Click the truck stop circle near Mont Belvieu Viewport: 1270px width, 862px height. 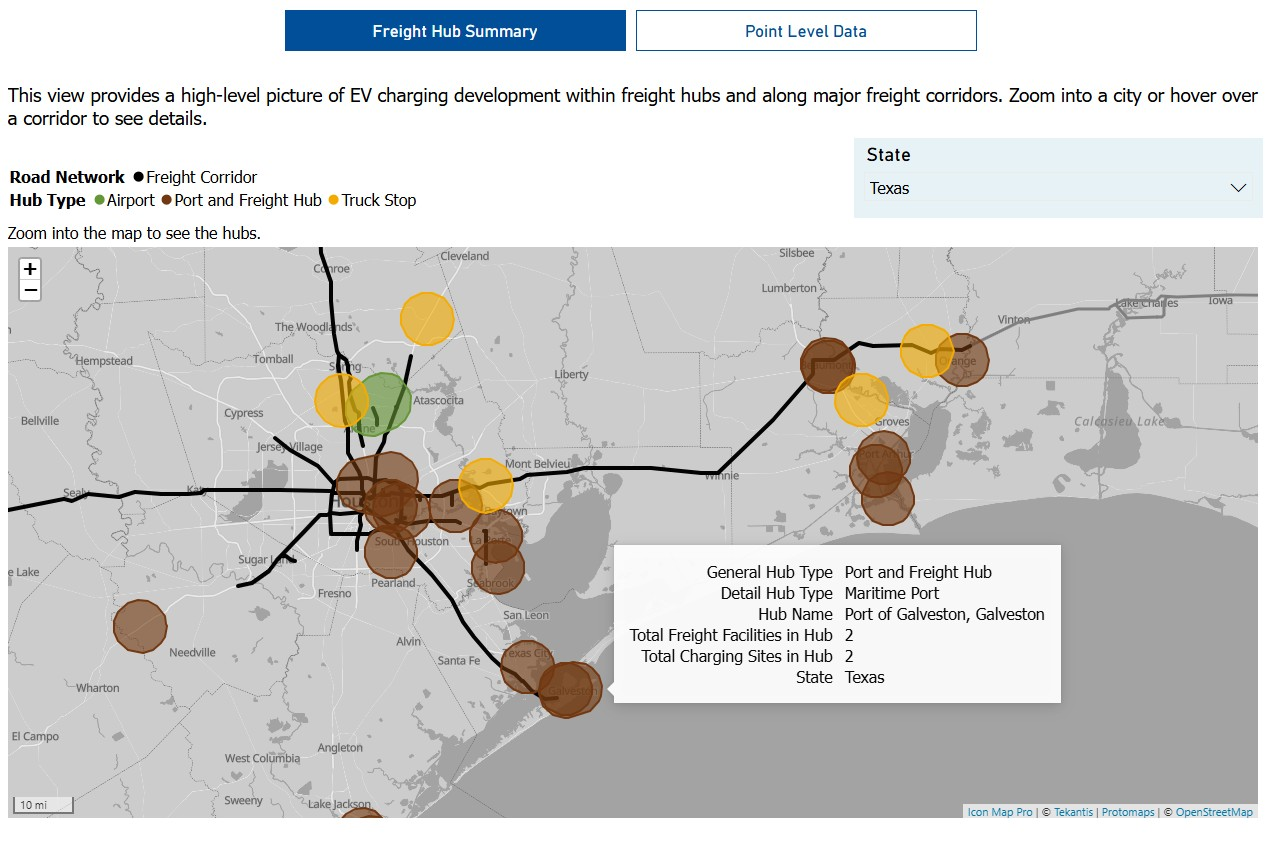click(486, 485)
